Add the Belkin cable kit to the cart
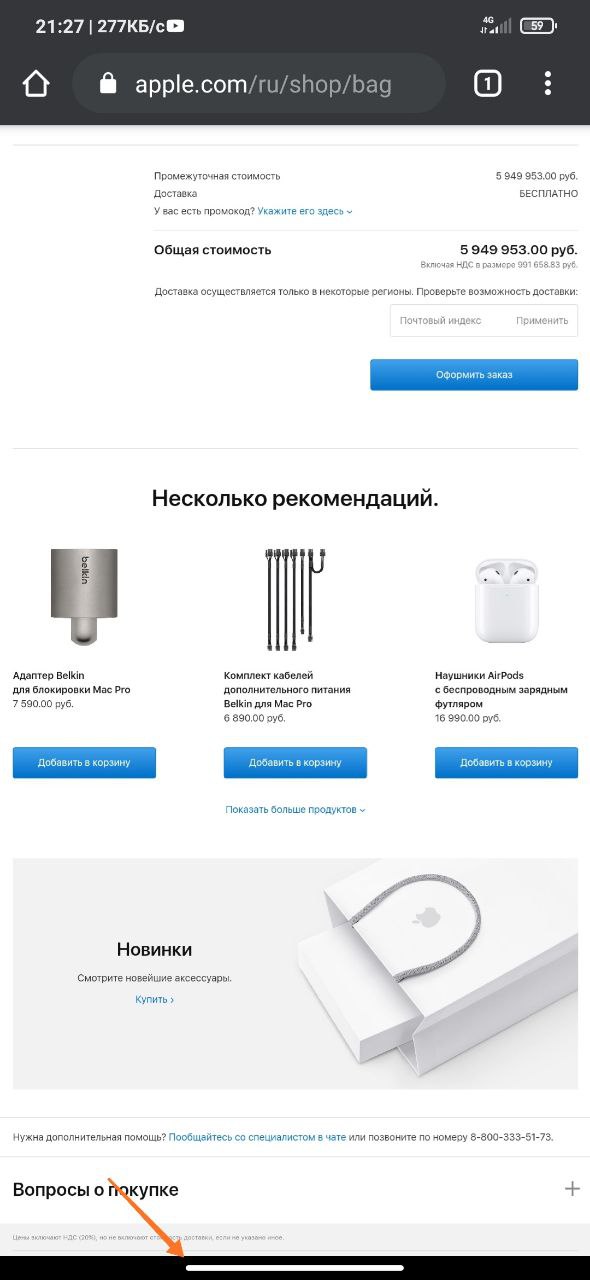Viewport: 590px width, 1280px height. click(295, 762)
